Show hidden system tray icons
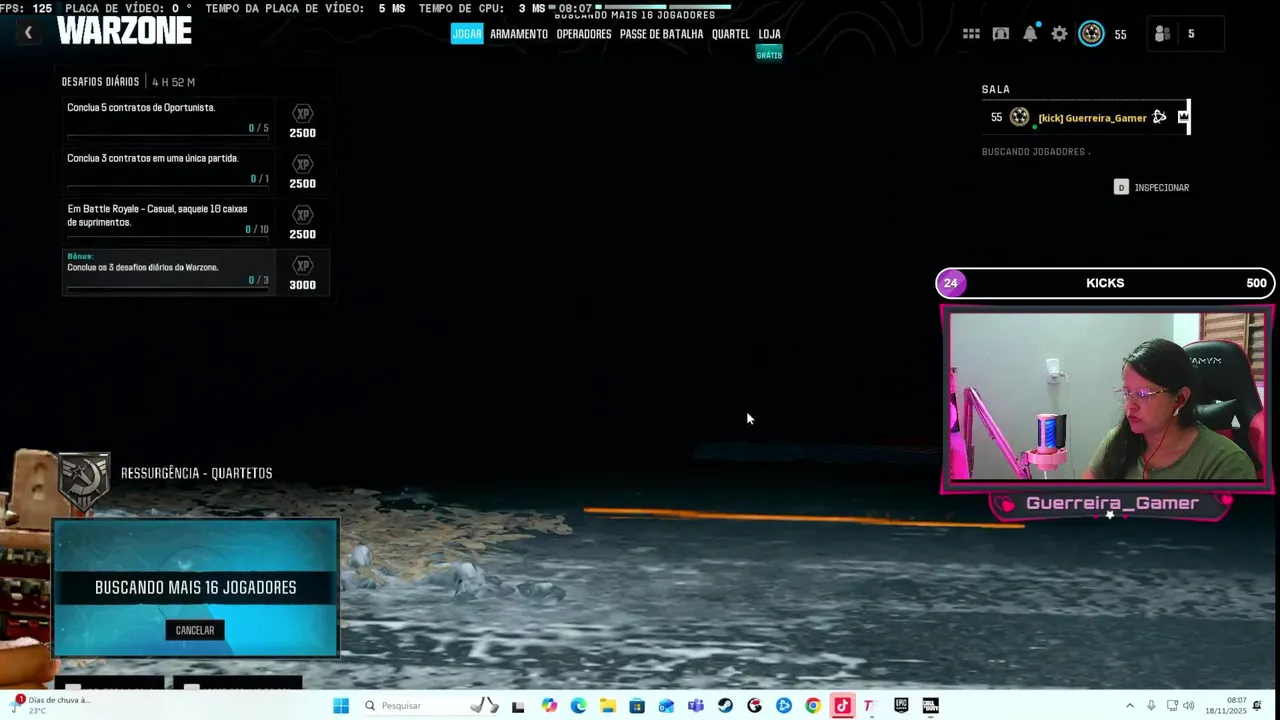Image resolution: width=1280 pixels, height=720 pixels. (1130, 706)
